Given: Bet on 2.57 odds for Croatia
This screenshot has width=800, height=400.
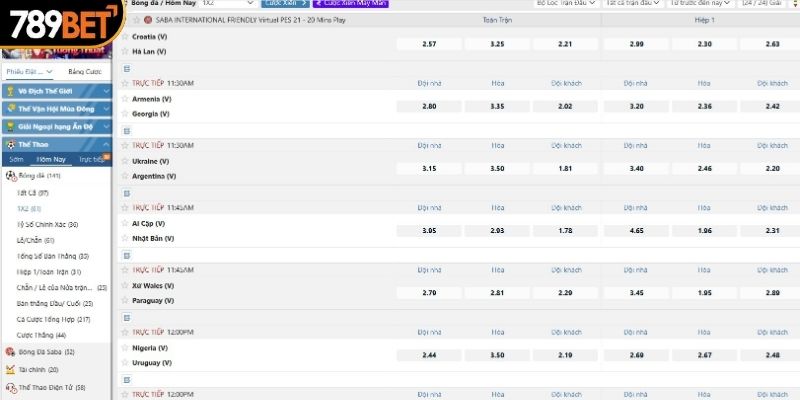Looking at the screenshot, I should coord(429,44).
